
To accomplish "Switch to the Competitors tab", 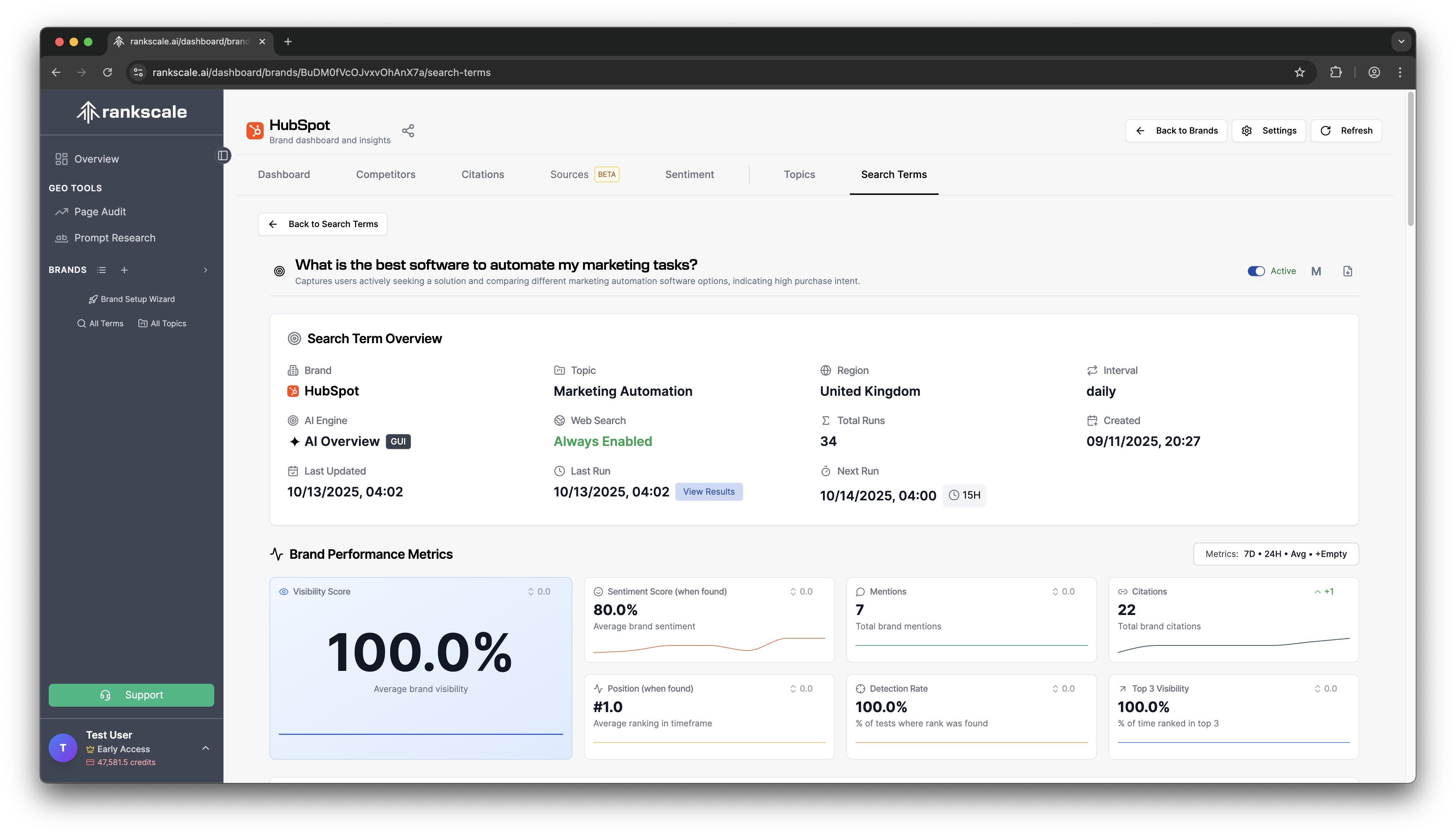I will point(385,174).
